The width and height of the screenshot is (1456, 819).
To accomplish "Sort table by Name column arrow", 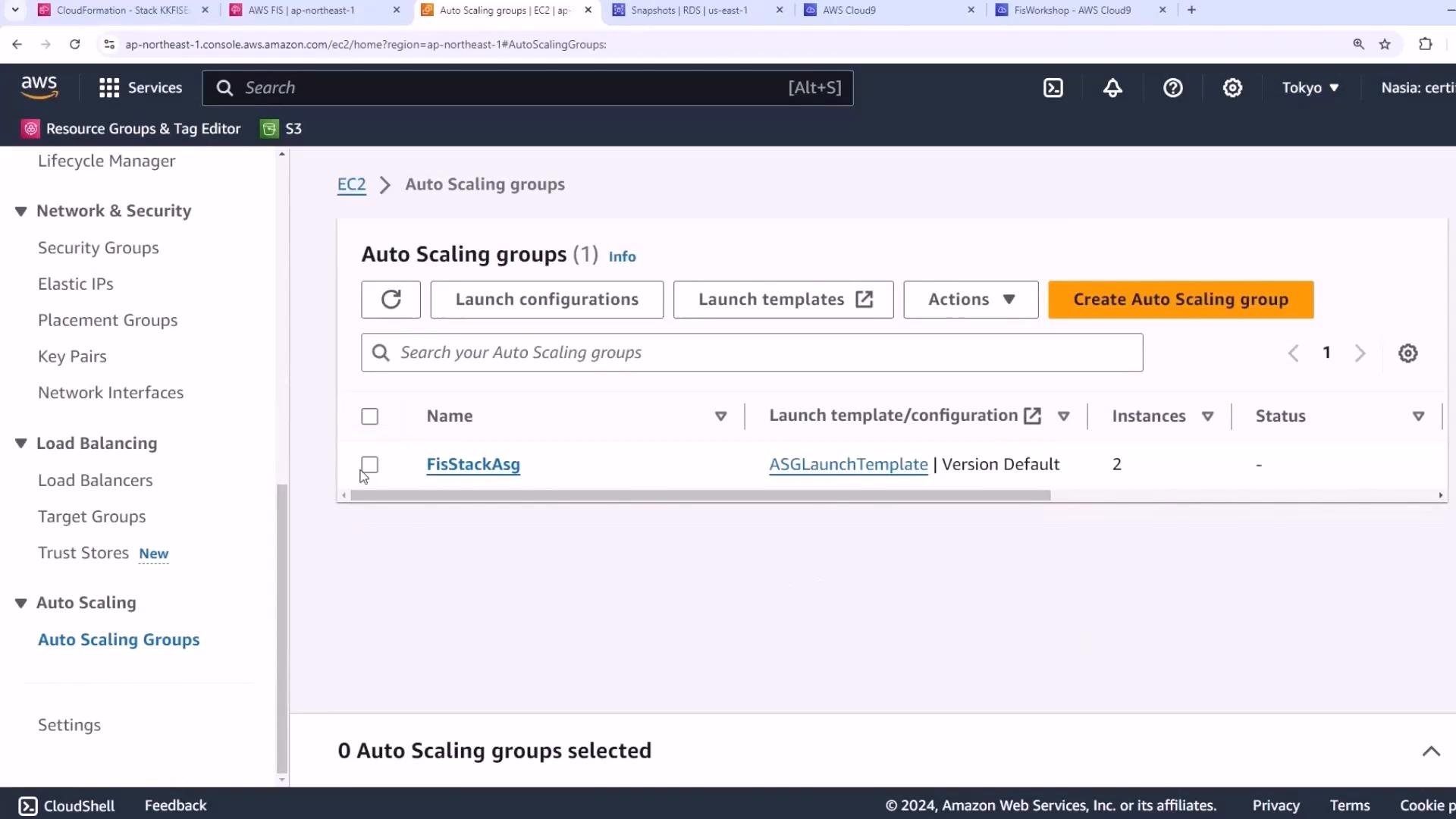I will [x=720, y=416].
